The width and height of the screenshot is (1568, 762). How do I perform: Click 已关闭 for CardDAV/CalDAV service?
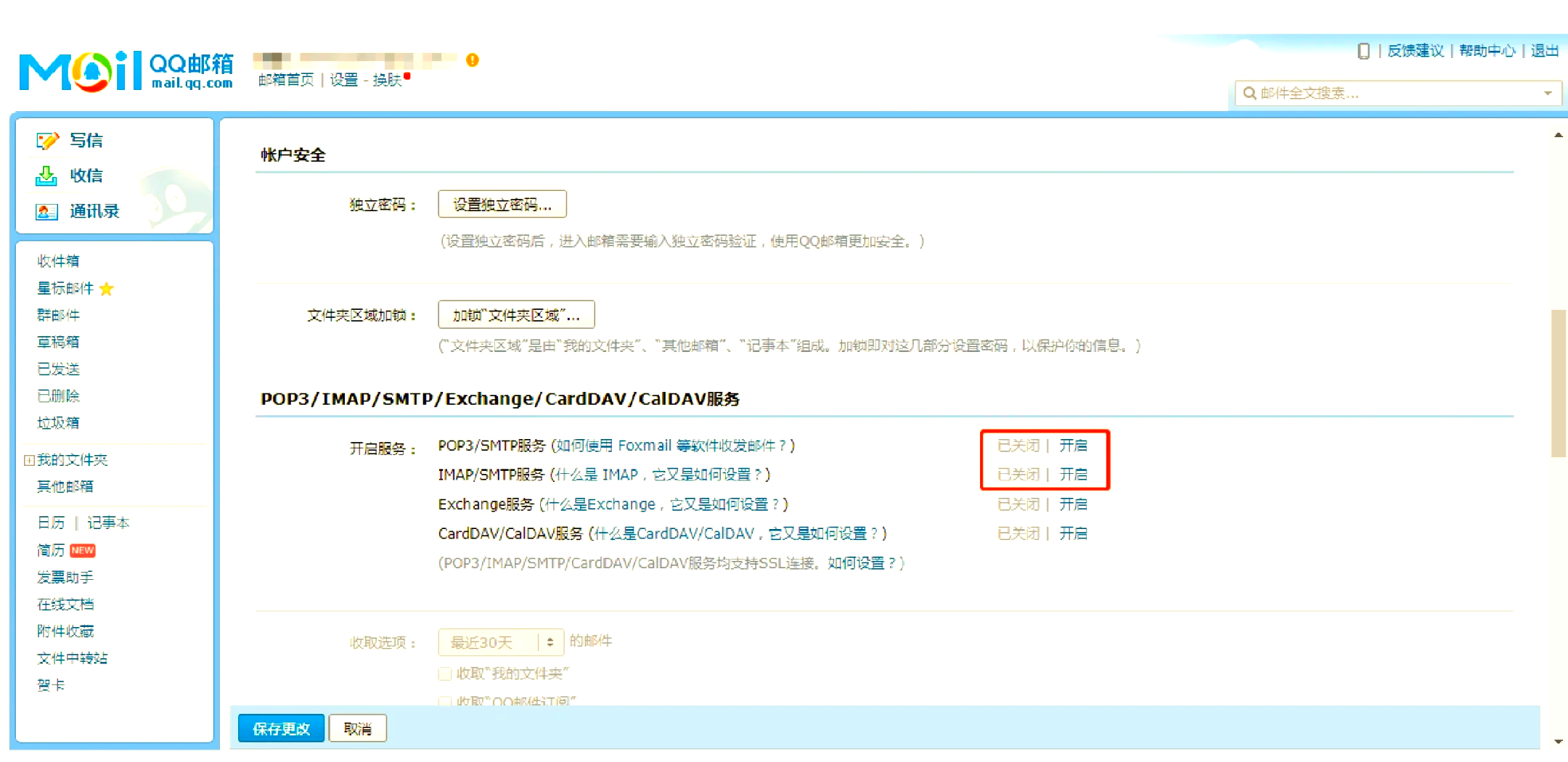pyautogui.click(x=1018, y=533)
